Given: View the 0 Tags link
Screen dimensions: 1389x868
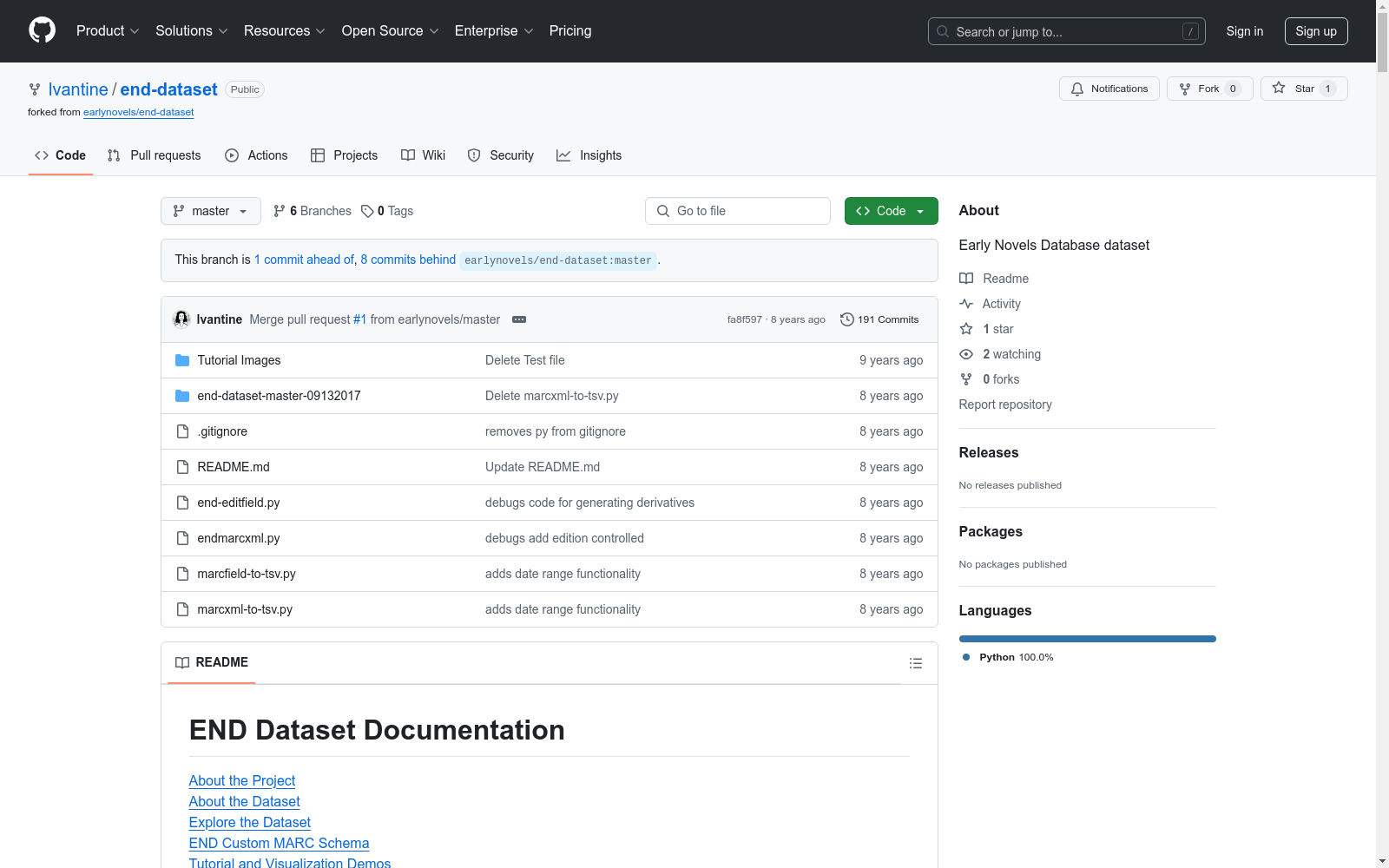Looking at the screenshot, I should (387, 211).
